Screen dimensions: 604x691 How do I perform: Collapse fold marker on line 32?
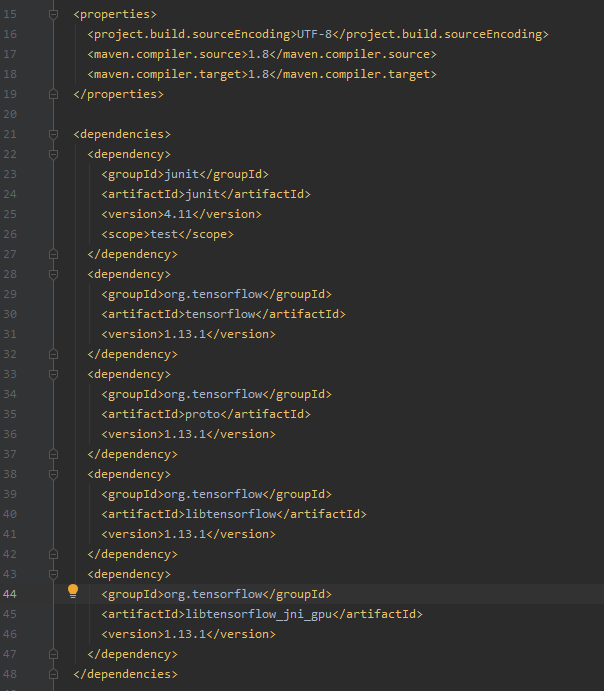tap(53, 354)
